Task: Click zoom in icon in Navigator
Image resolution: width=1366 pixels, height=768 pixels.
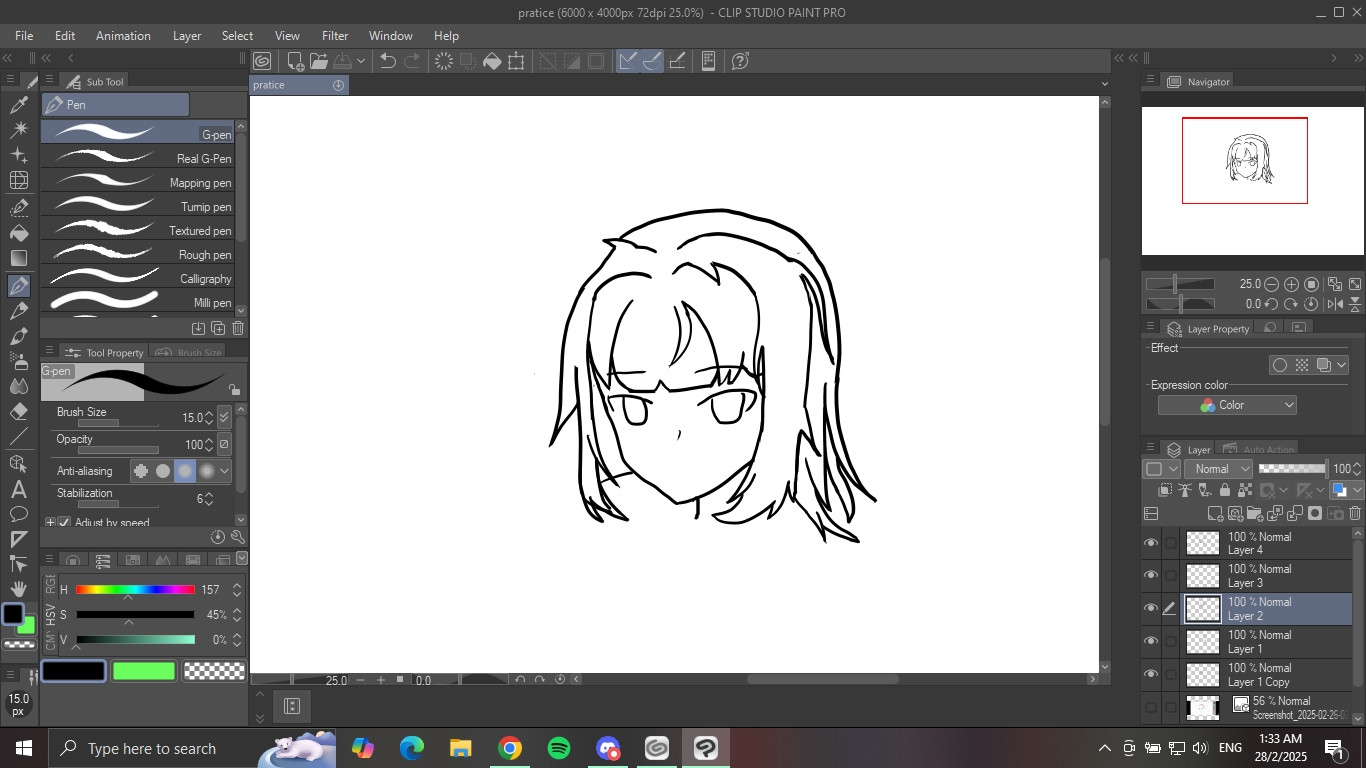Action: tap(1291, 284)
